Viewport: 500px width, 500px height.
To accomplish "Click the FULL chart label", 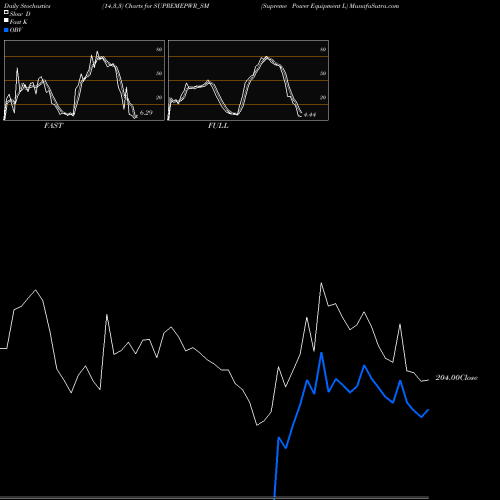I will pos(218,126).
